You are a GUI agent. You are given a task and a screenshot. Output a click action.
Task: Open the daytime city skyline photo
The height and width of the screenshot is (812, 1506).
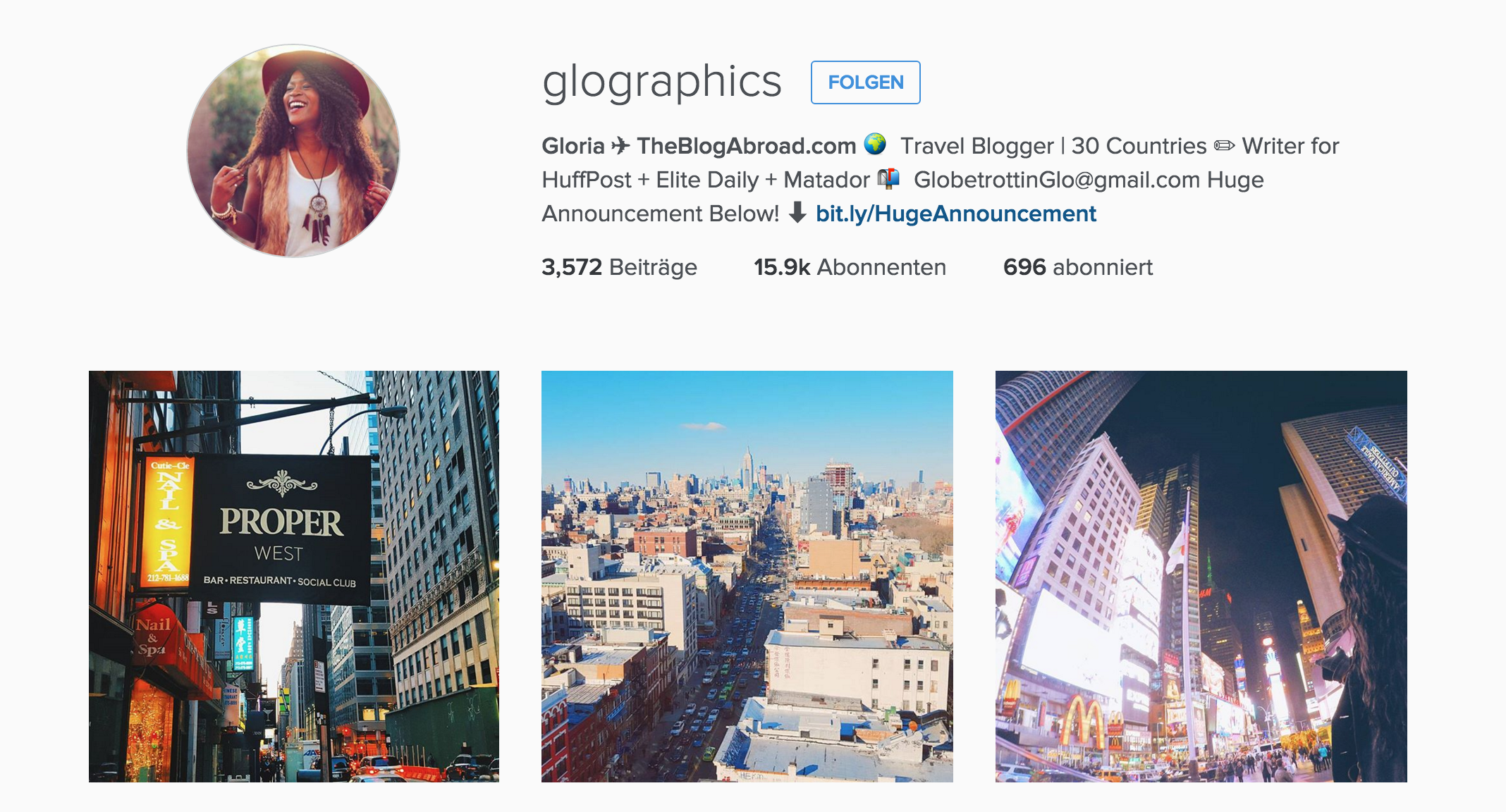[x=747, y=577]
